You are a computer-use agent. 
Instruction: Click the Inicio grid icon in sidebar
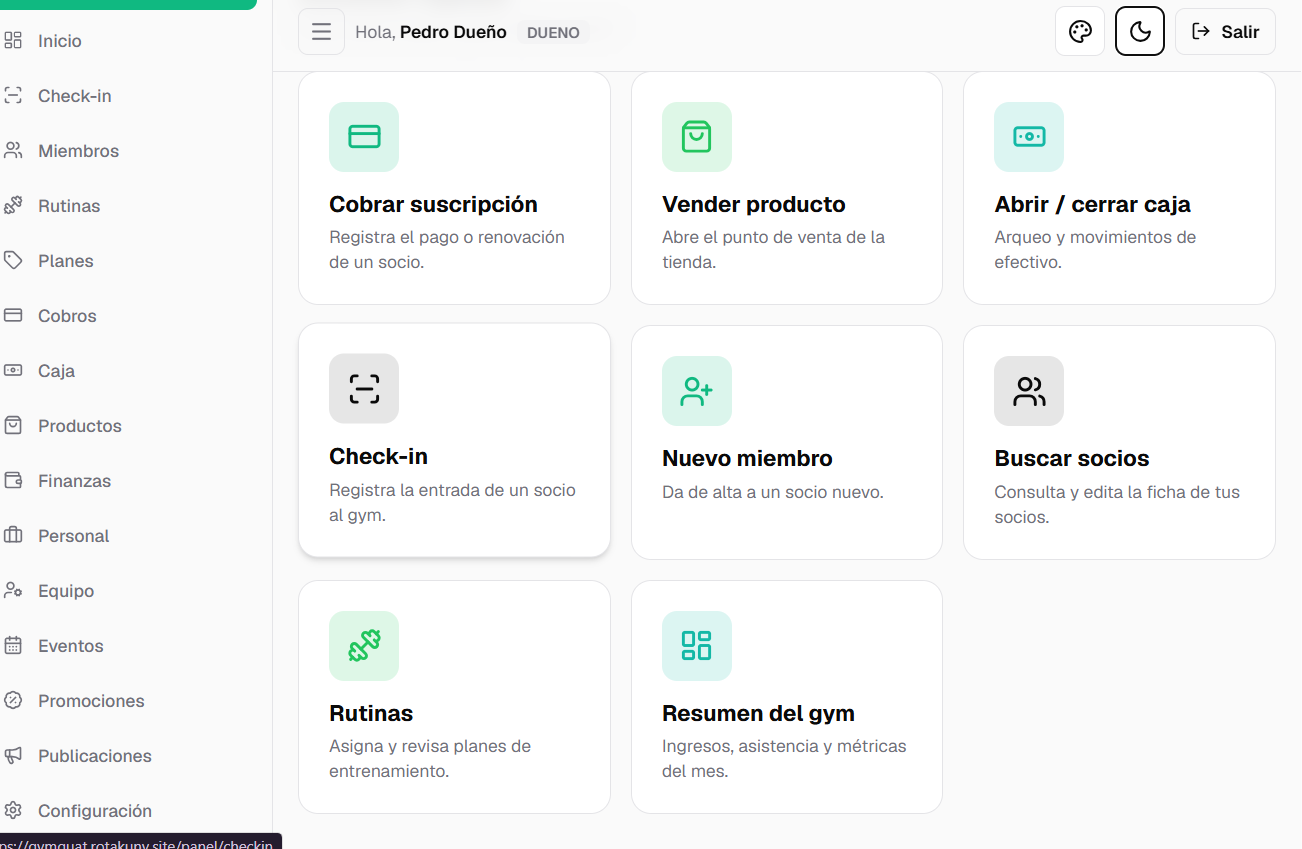(x=13, y=41)
